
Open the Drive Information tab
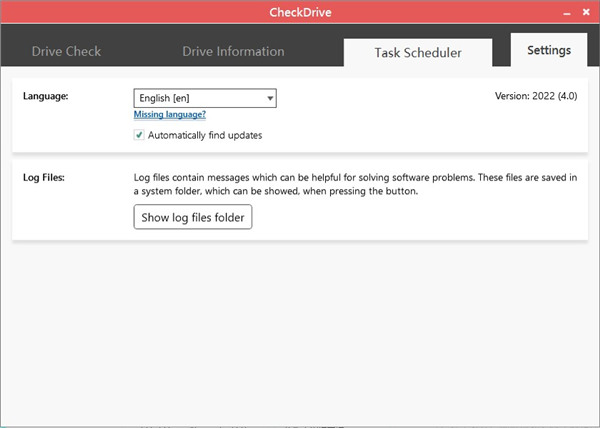click(x=233, y=52)
